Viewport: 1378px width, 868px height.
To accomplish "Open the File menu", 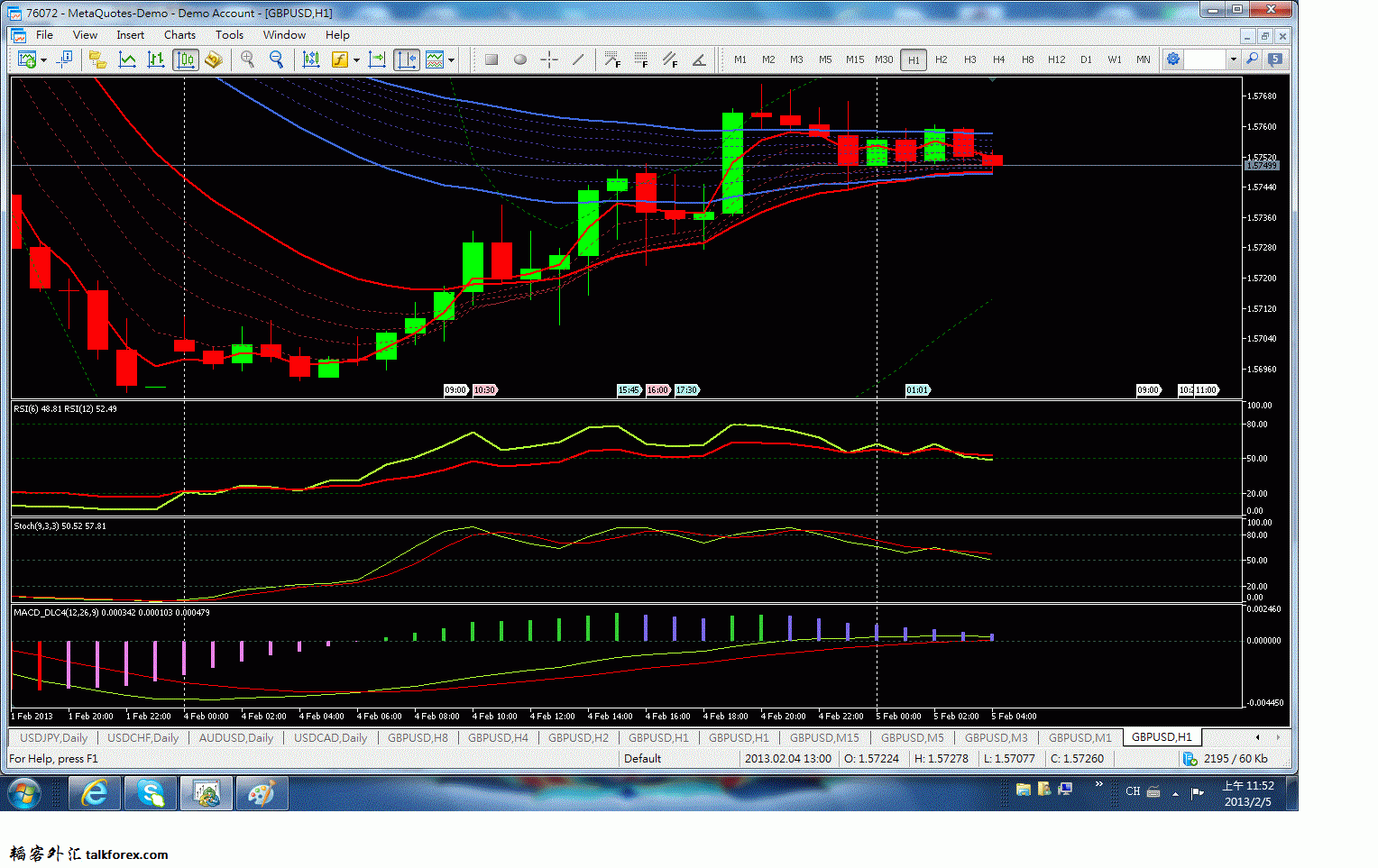I will tap(44, 35).
